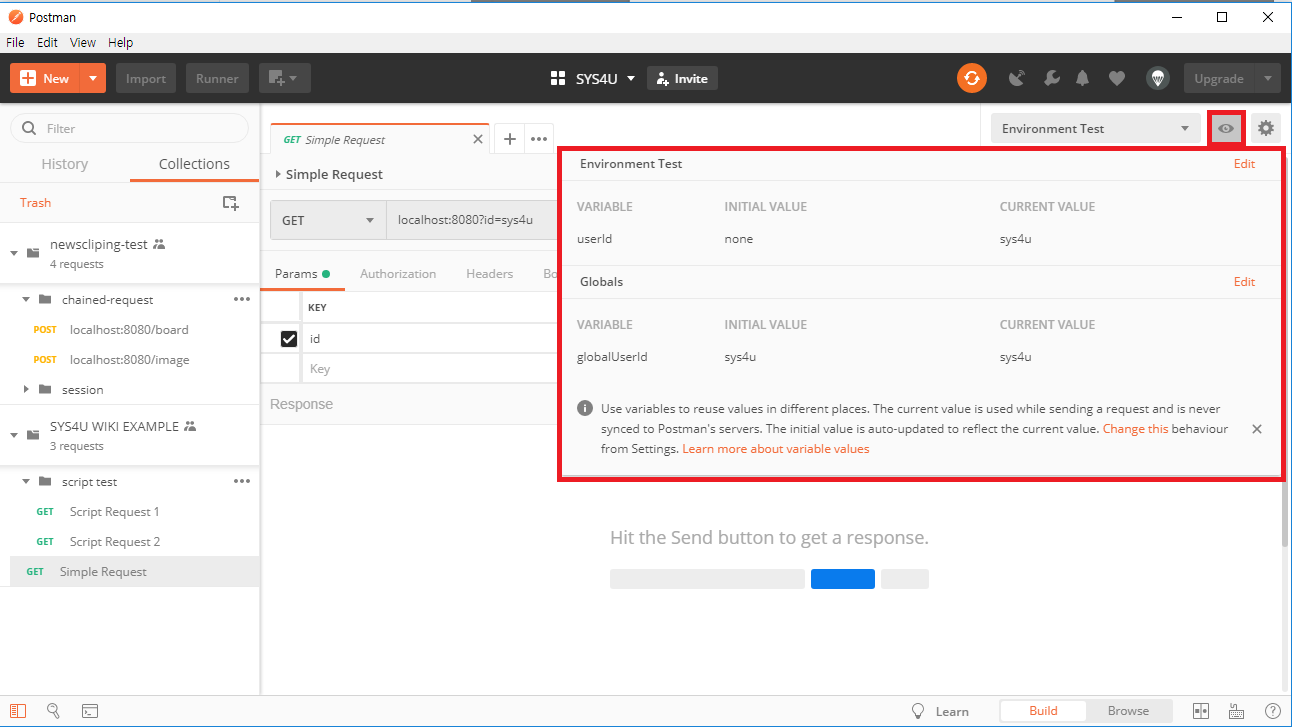This screenshot has height=727, width=1292.
Task: Open the Edit menu
Action: coord(47,43)
